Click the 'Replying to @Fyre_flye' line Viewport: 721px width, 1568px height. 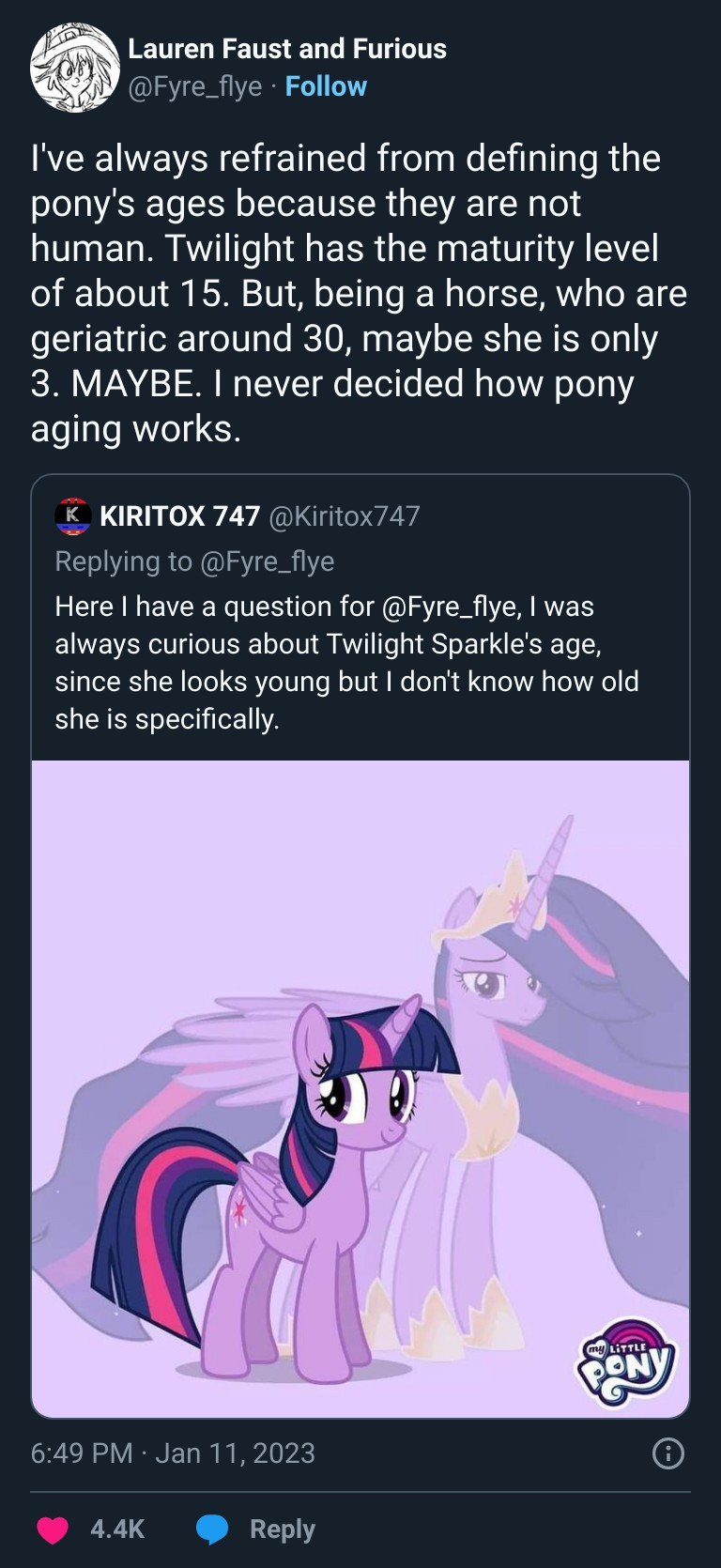[194, 561]
